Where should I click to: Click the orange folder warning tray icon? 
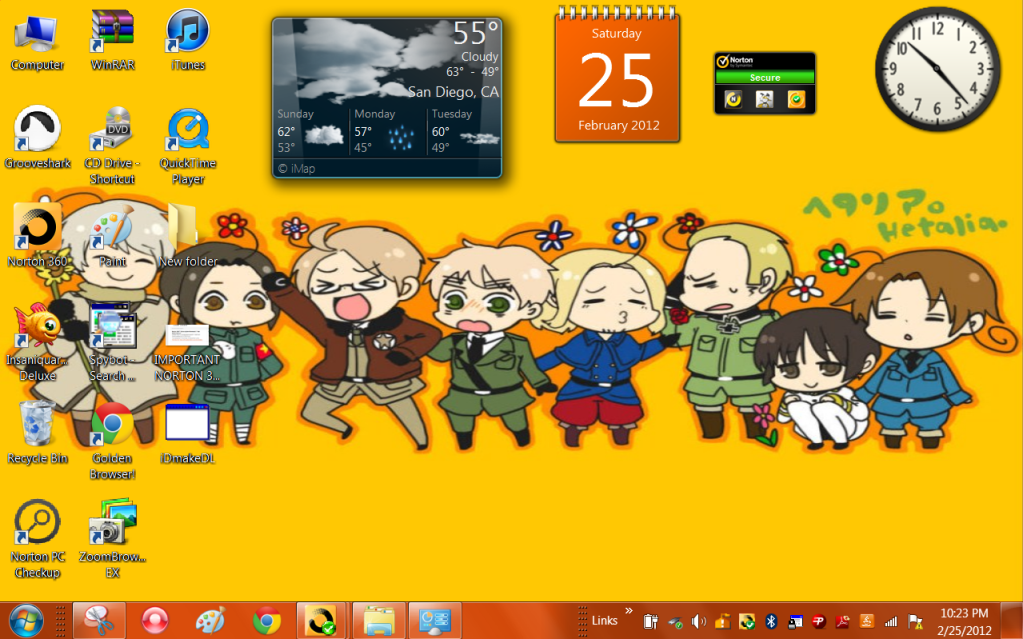(723, 621)
